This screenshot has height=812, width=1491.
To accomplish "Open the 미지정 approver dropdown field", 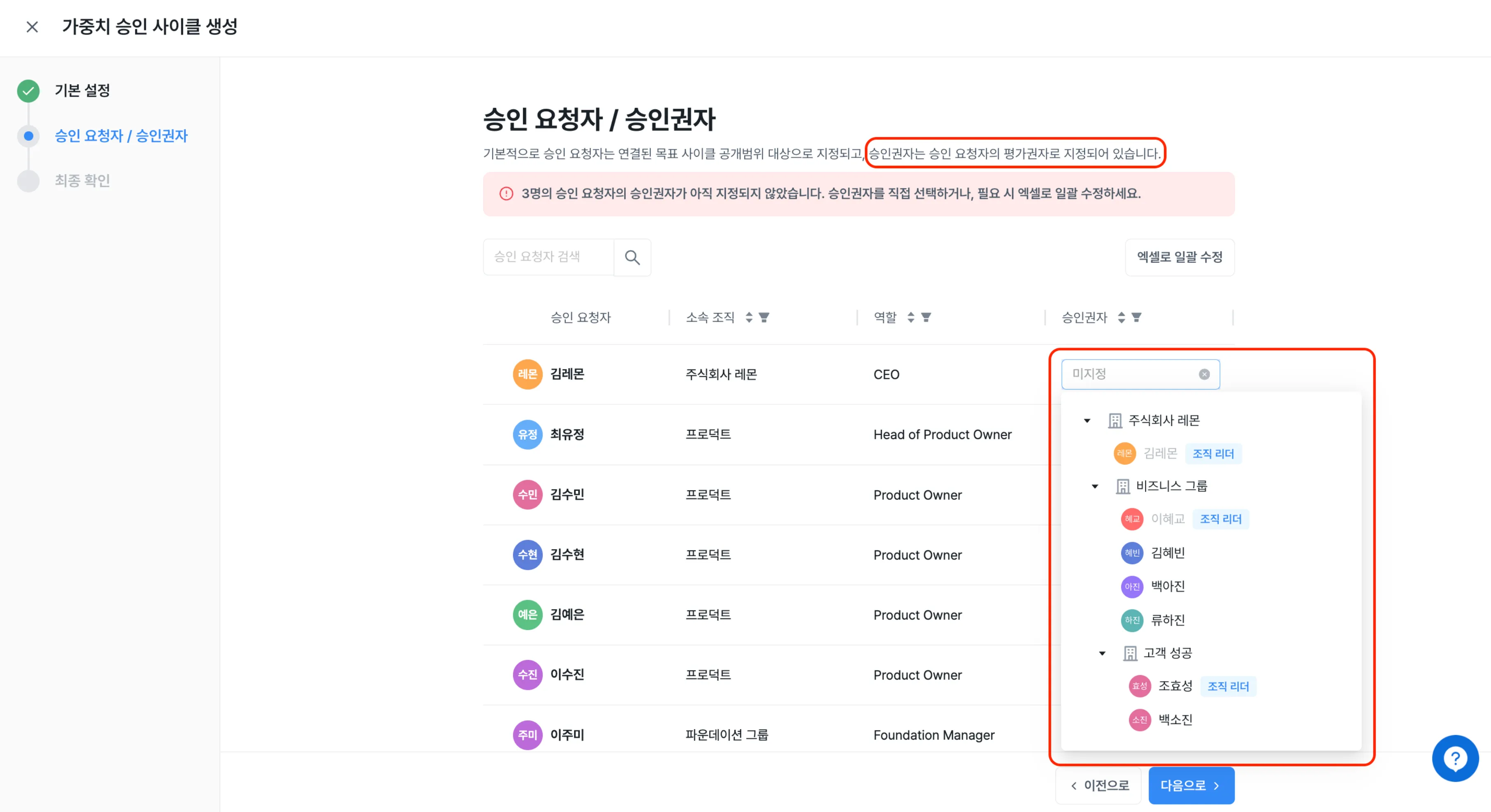I will [1140, 374].
